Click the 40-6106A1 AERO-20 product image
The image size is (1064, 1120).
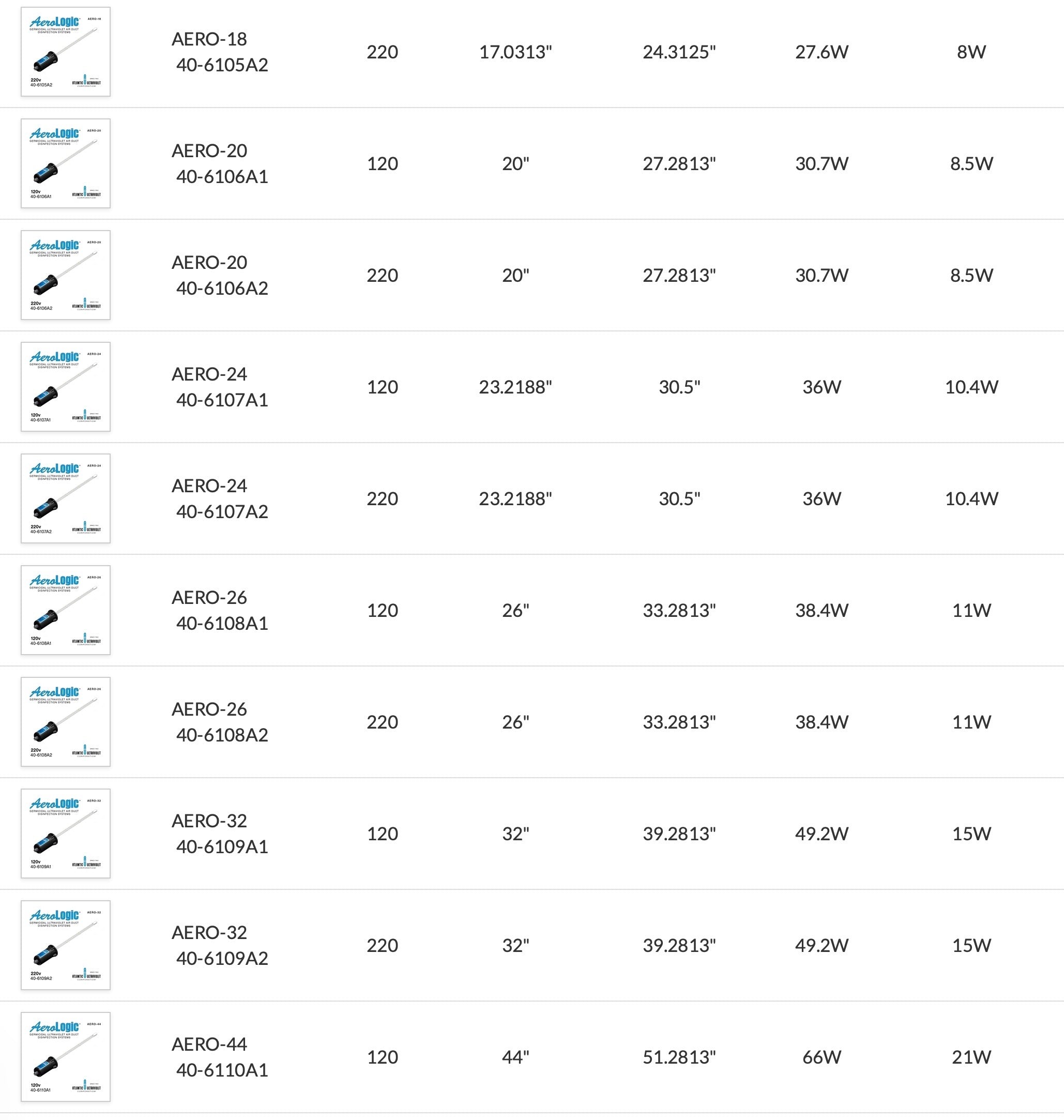(65, 163)
